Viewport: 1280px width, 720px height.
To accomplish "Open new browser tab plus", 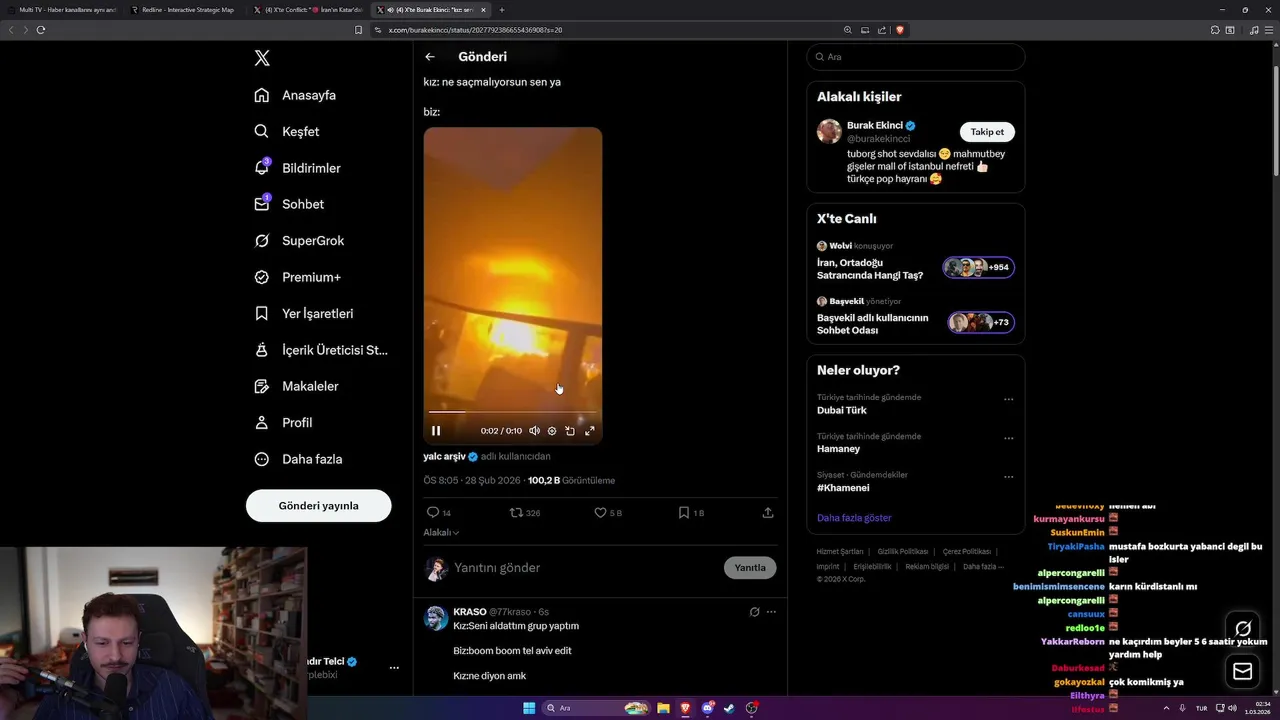I will [502, 10].
